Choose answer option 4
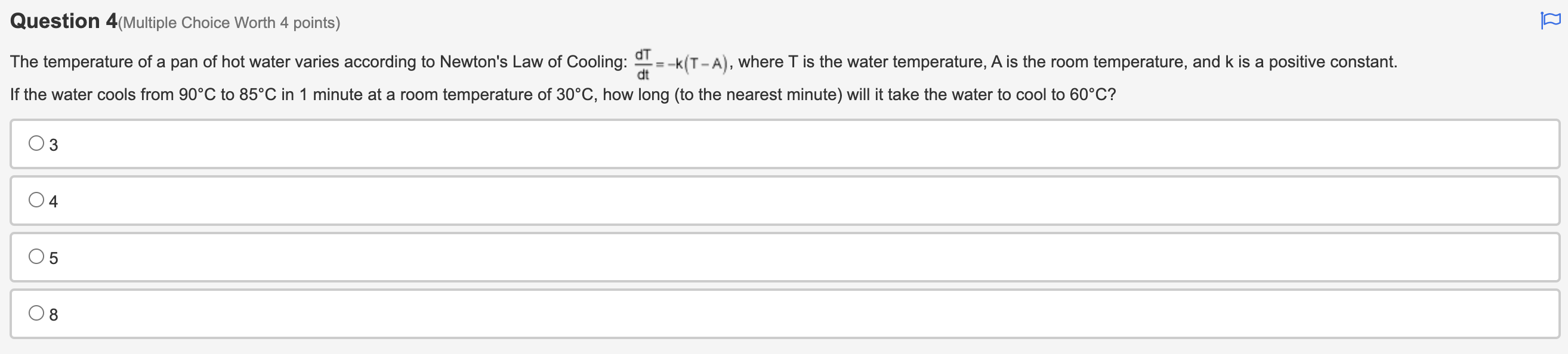Viewport: 1568px width, 354px height. click(36, 200)
